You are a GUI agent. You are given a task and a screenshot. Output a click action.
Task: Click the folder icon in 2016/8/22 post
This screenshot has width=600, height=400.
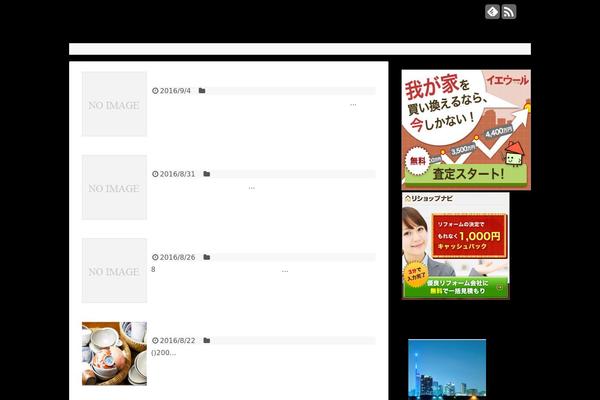point(207,341)
